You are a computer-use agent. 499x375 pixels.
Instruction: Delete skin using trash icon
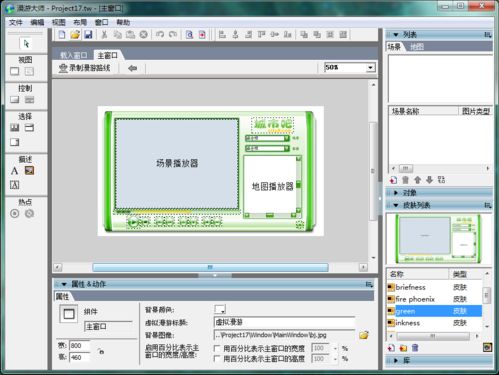(x=415, y=348)
